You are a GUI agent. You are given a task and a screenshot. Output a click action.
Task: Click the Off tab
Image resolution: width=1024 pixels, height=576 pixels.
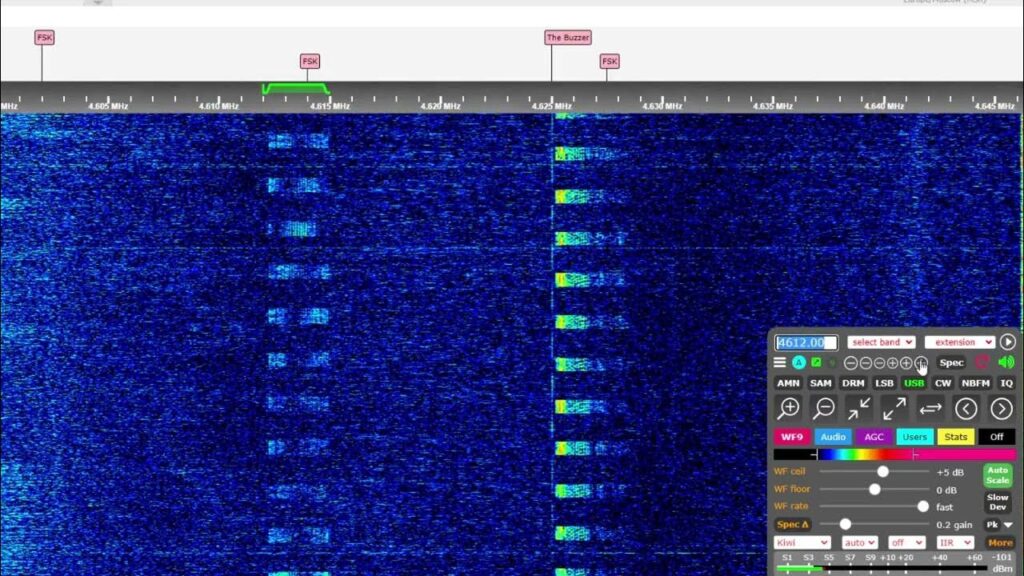point(997,437)
